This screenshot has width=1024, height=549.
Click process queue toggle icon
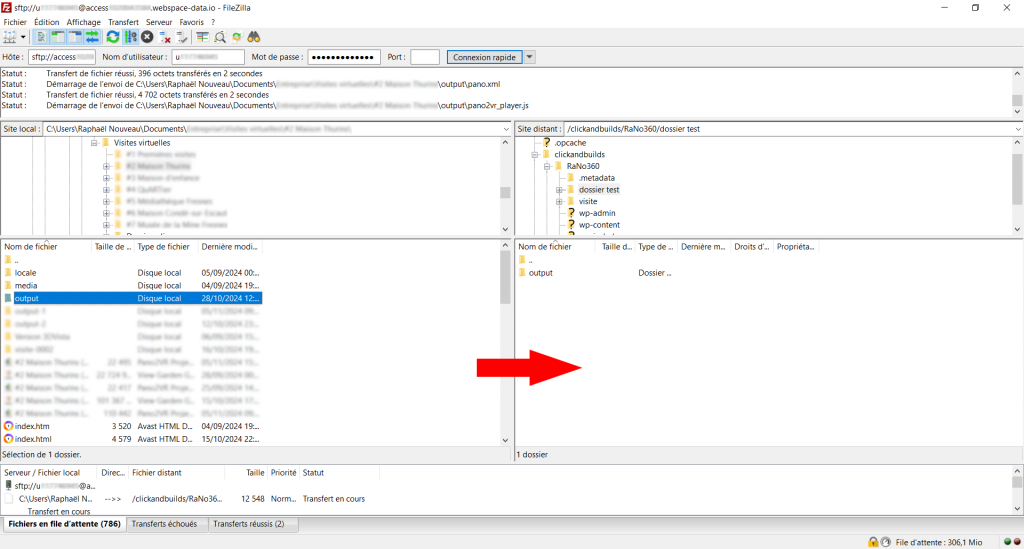130,37
